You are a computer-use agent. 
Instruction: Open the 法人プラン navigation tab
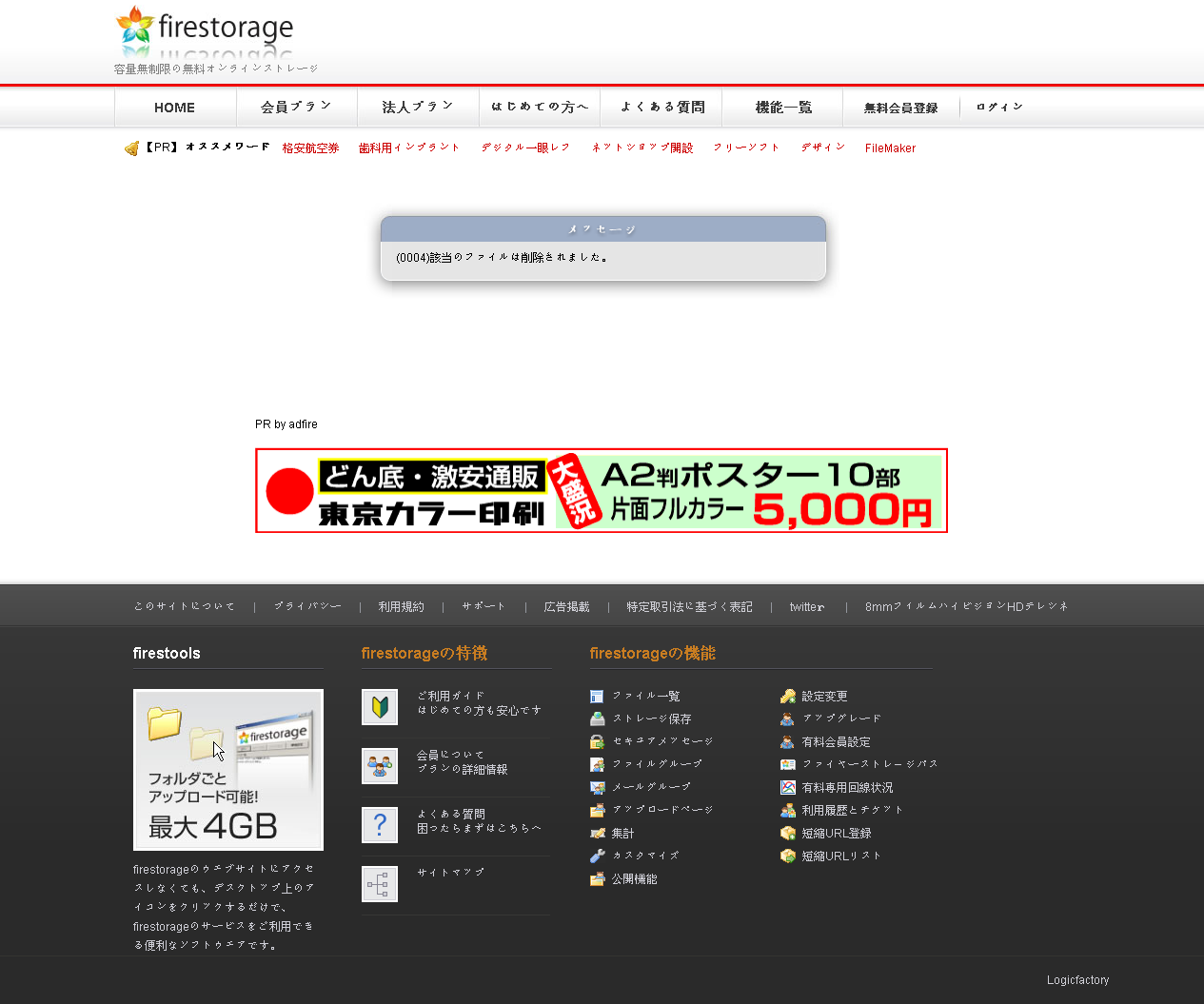coord(418,108)
